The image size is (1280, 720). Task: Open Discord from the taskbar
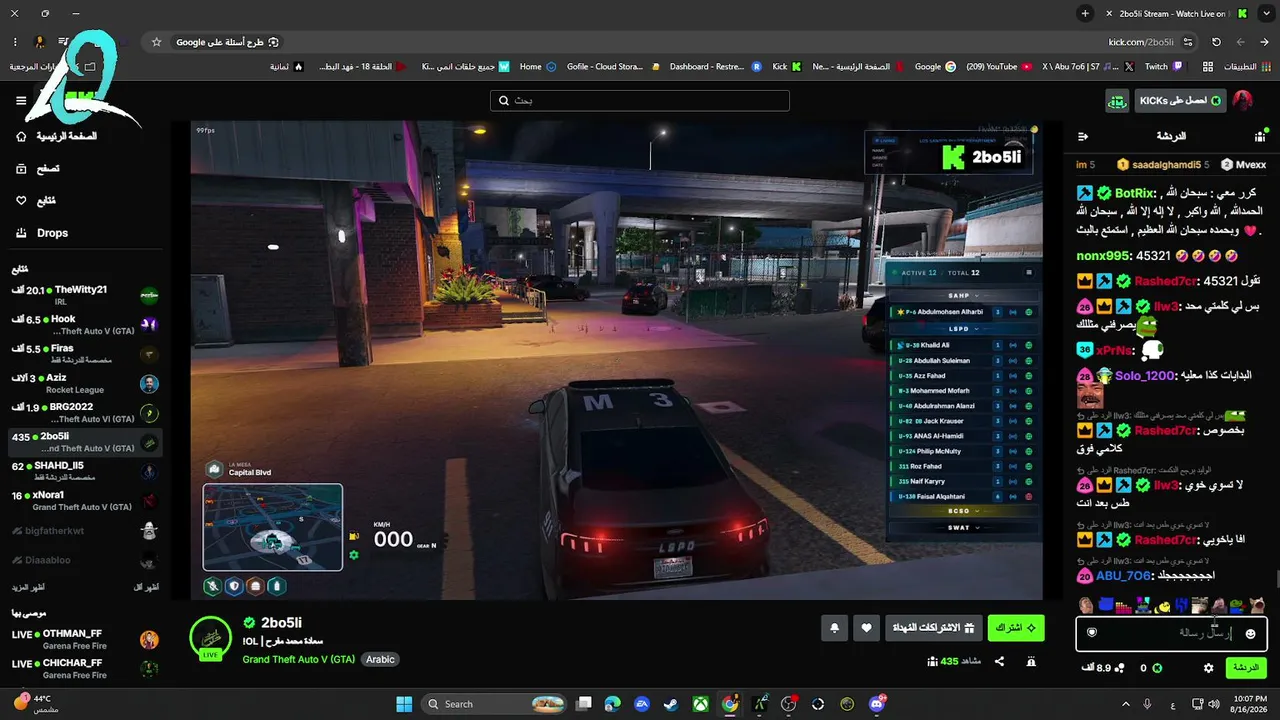pyautogui.click(x=877, y=704)
